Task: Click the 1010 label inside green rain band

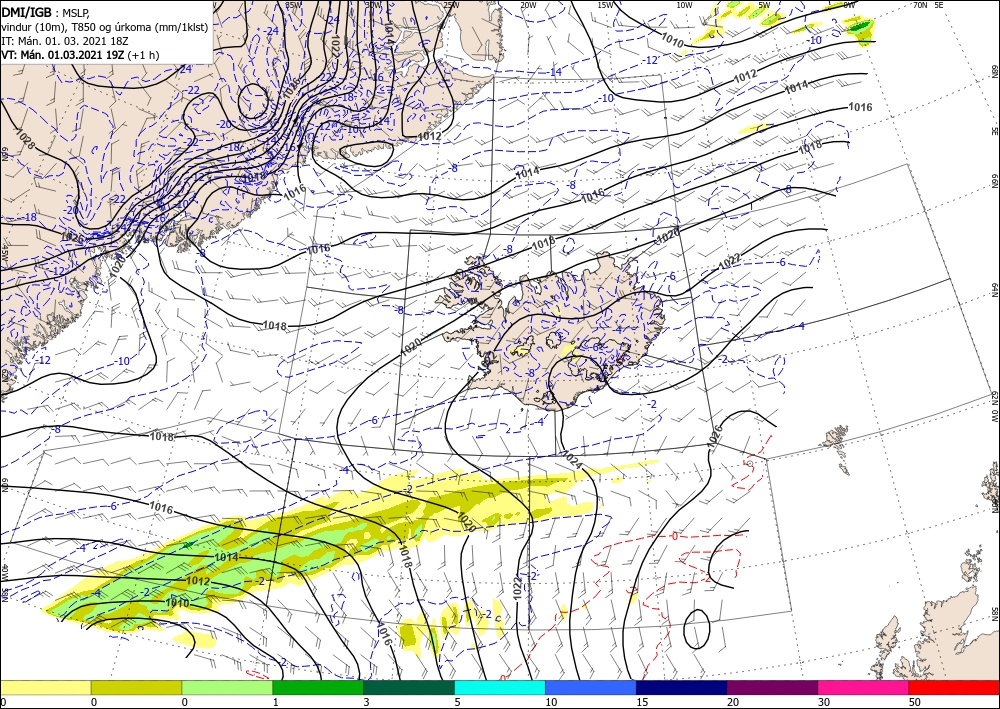Action: click(x=177, y=602)
